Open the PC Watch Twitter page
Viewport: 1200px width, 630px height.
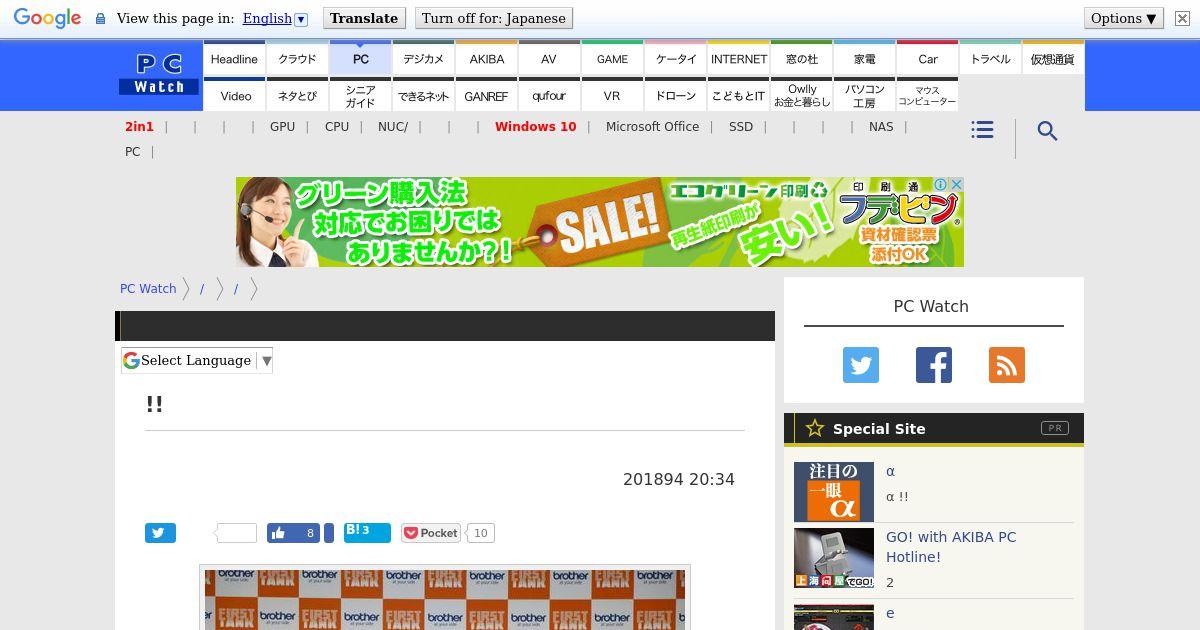tap(860, 365)
